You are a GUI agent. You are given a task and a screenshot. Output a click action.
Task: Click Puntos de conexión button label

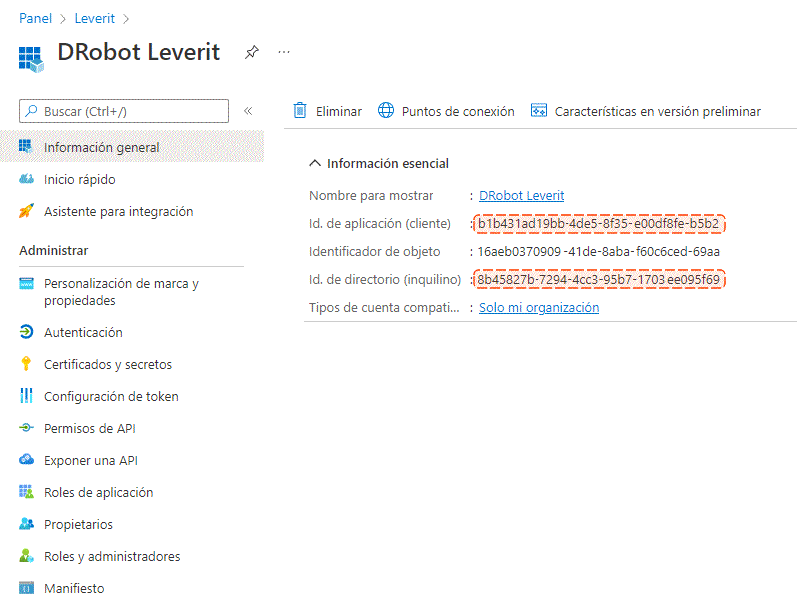[458, 111]
